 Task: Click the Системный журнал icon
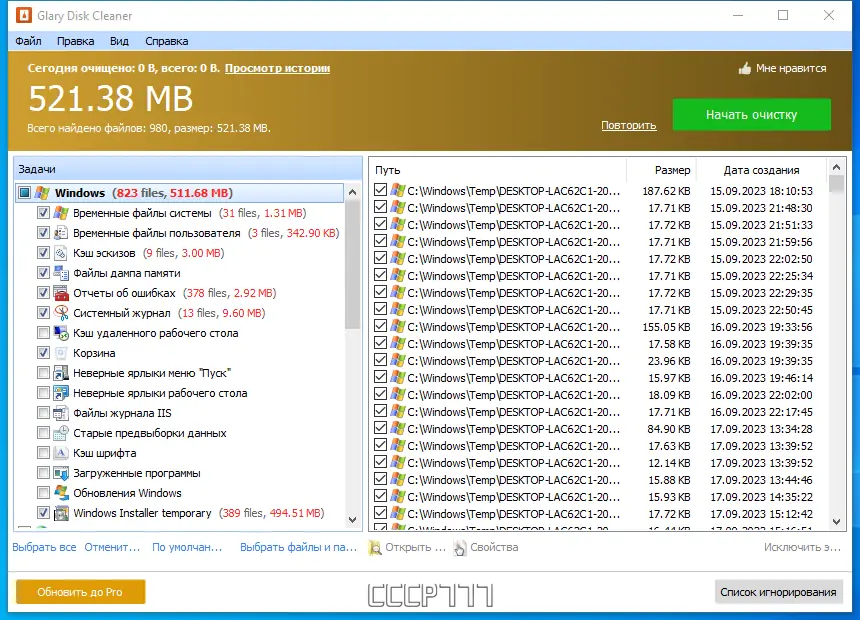point(61,313)
